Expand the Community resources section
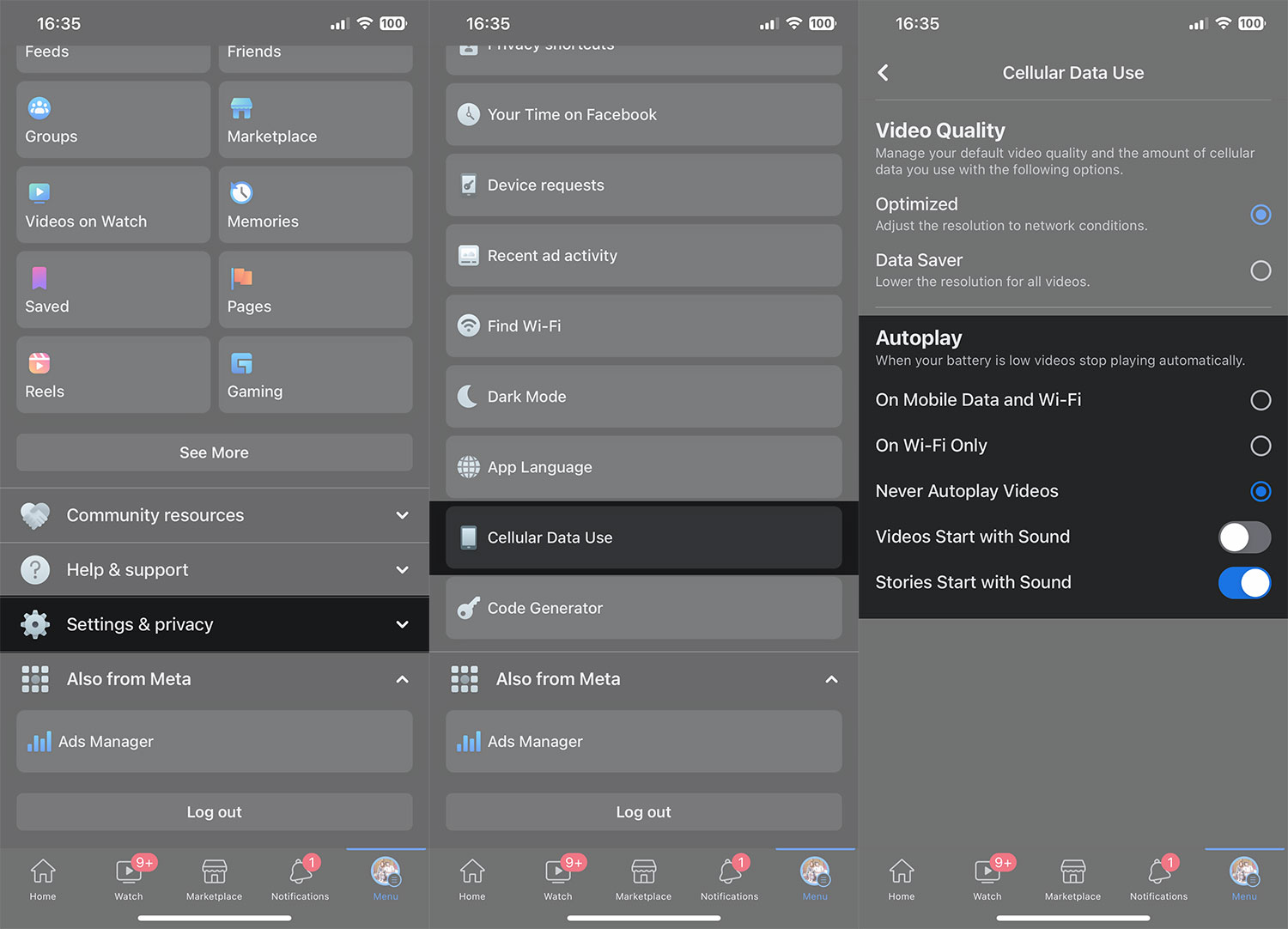1288x929 pixels. [214, 515]
